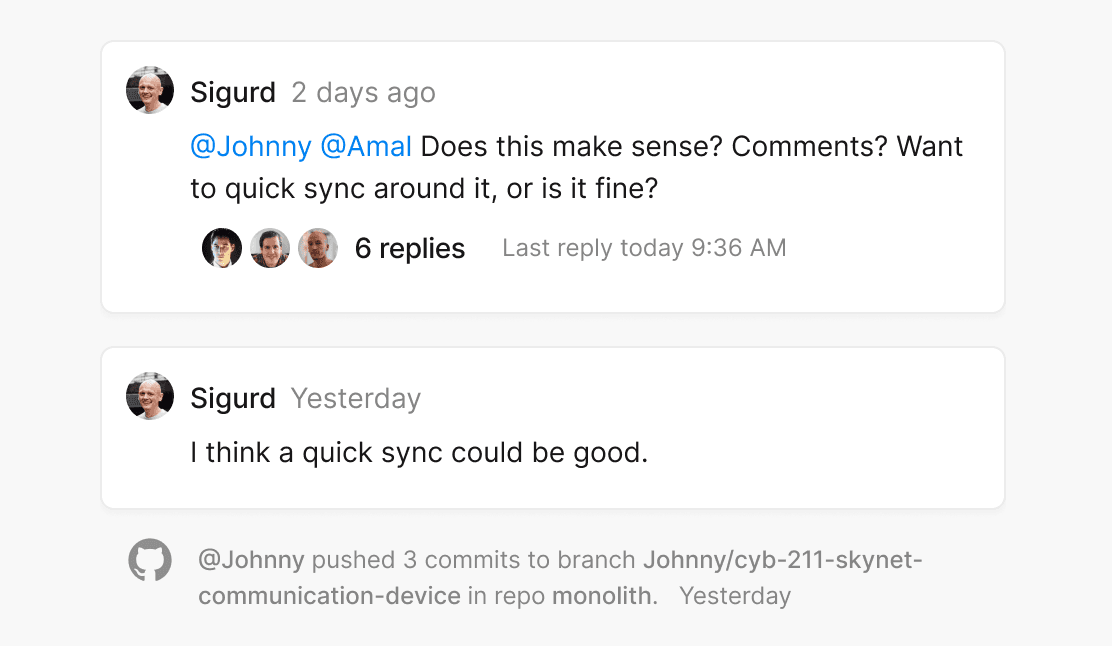Click the 'I think a quick sync' comment text
Screen dimensions: 1112x646
pos(419,453)
